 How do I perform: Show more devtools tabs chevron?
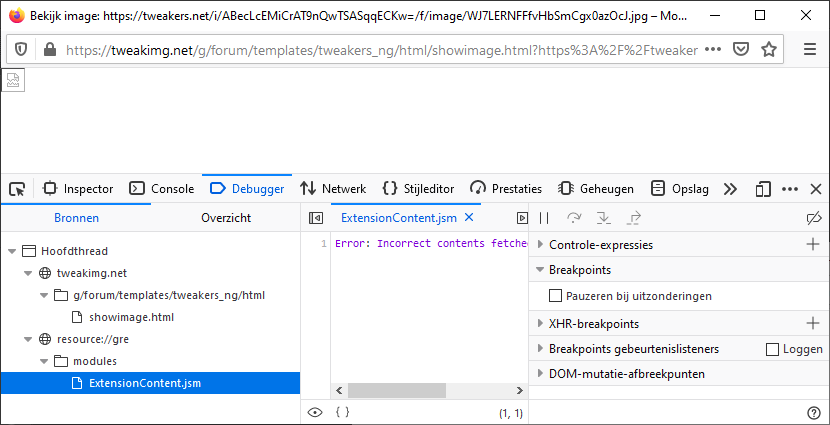pyautogui.click(x=730, y=189)
